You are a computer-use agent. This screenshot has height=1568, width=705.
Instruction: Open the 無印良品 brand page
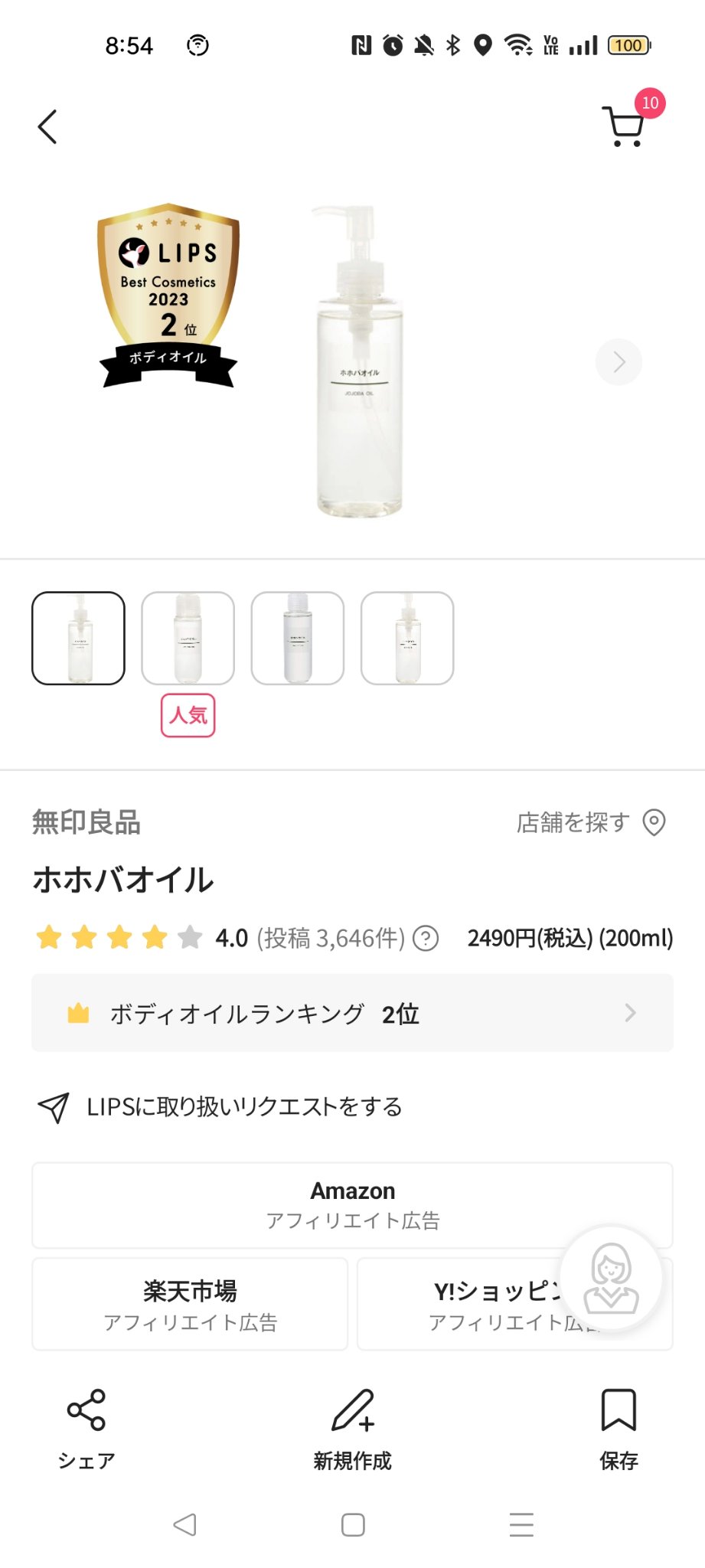[86, 822]
